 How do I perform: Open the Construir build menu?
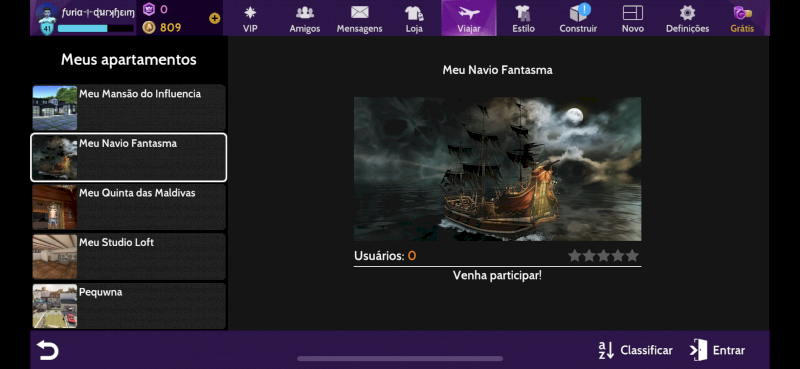coord(578,19)
